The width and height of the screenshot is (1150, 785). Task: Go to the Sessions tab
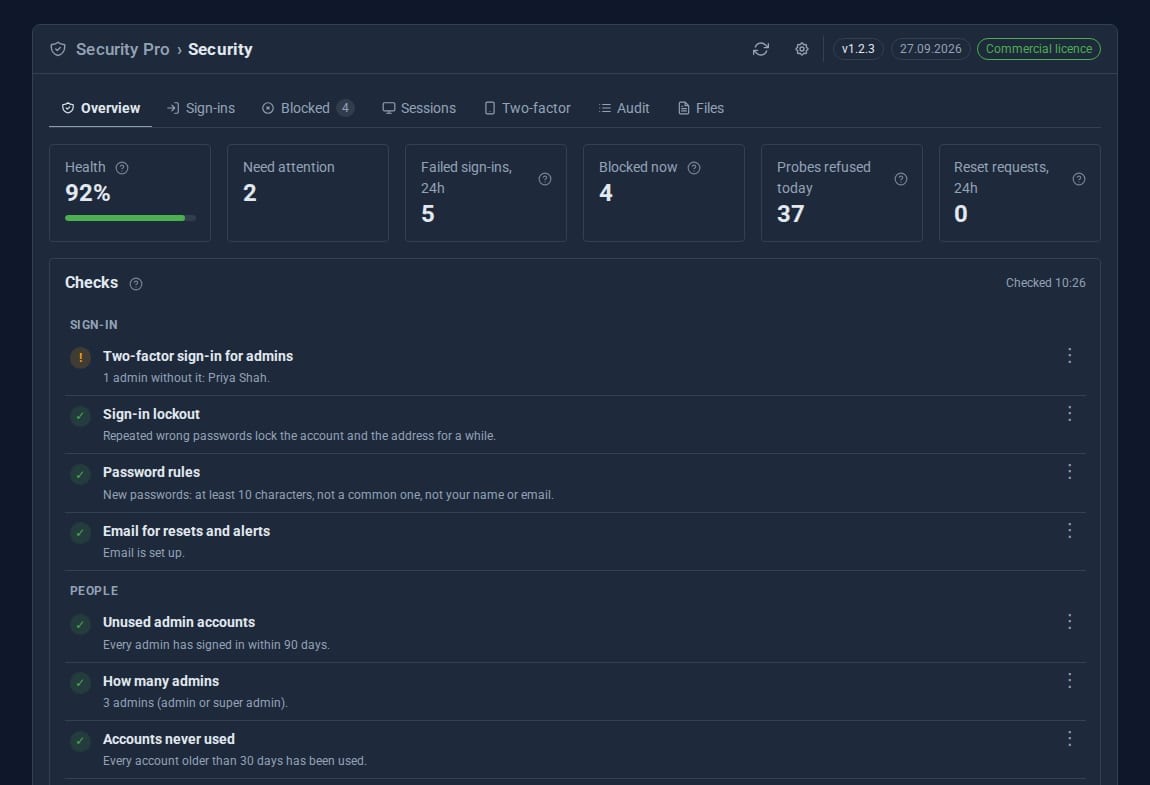(x=419, y=109)
